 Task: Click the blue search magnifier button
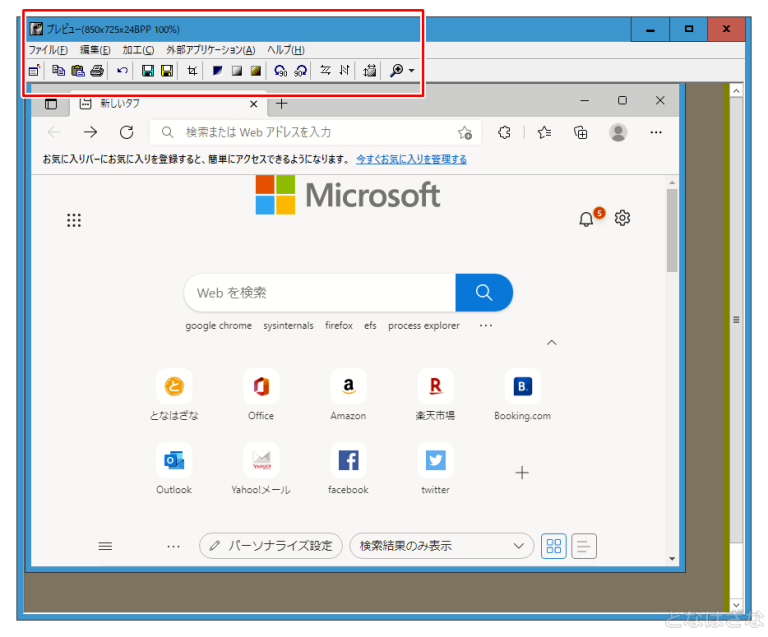(x=484, y=293)
